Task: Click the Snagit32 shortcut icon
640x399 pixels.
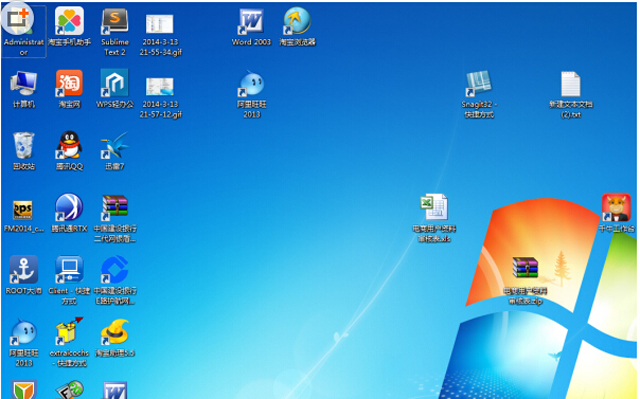Action: coord(479,83)
